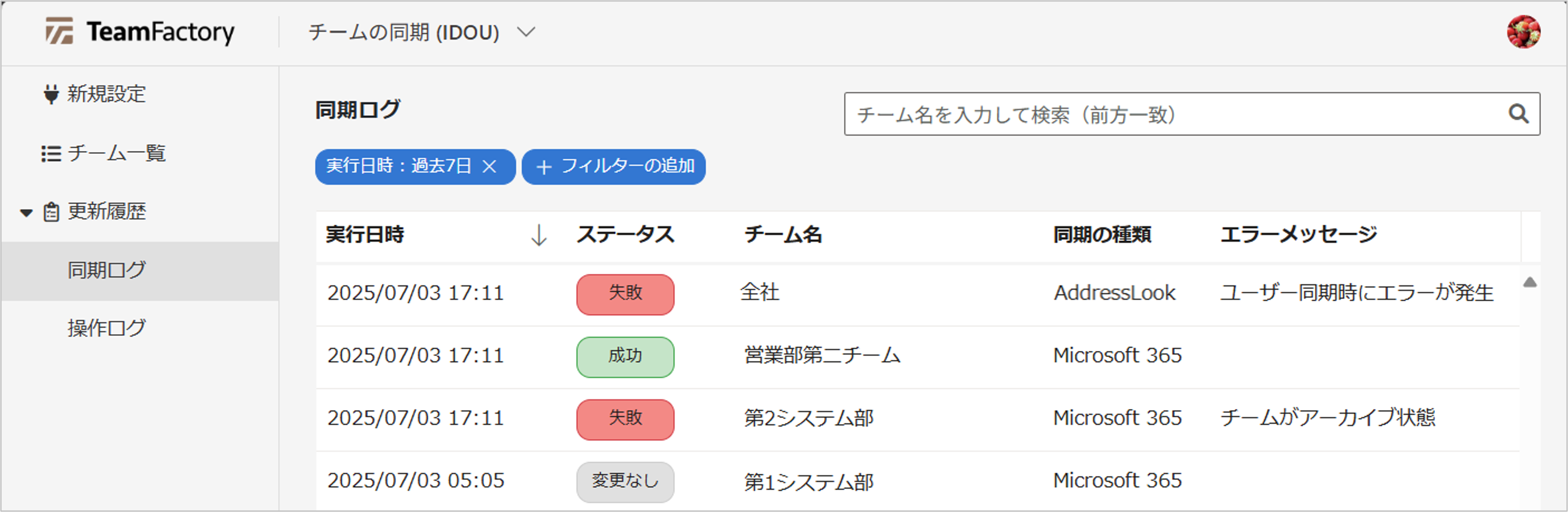Click the 失敗 status badge for 全社
This screenshot has width=1568, height=512.
pyautogui.click(x=625, y=294)
